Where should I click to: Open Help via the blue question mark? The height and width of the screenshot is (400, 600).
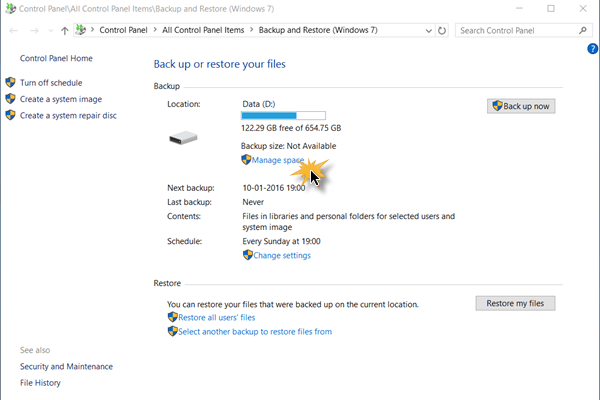coord(593,49)
